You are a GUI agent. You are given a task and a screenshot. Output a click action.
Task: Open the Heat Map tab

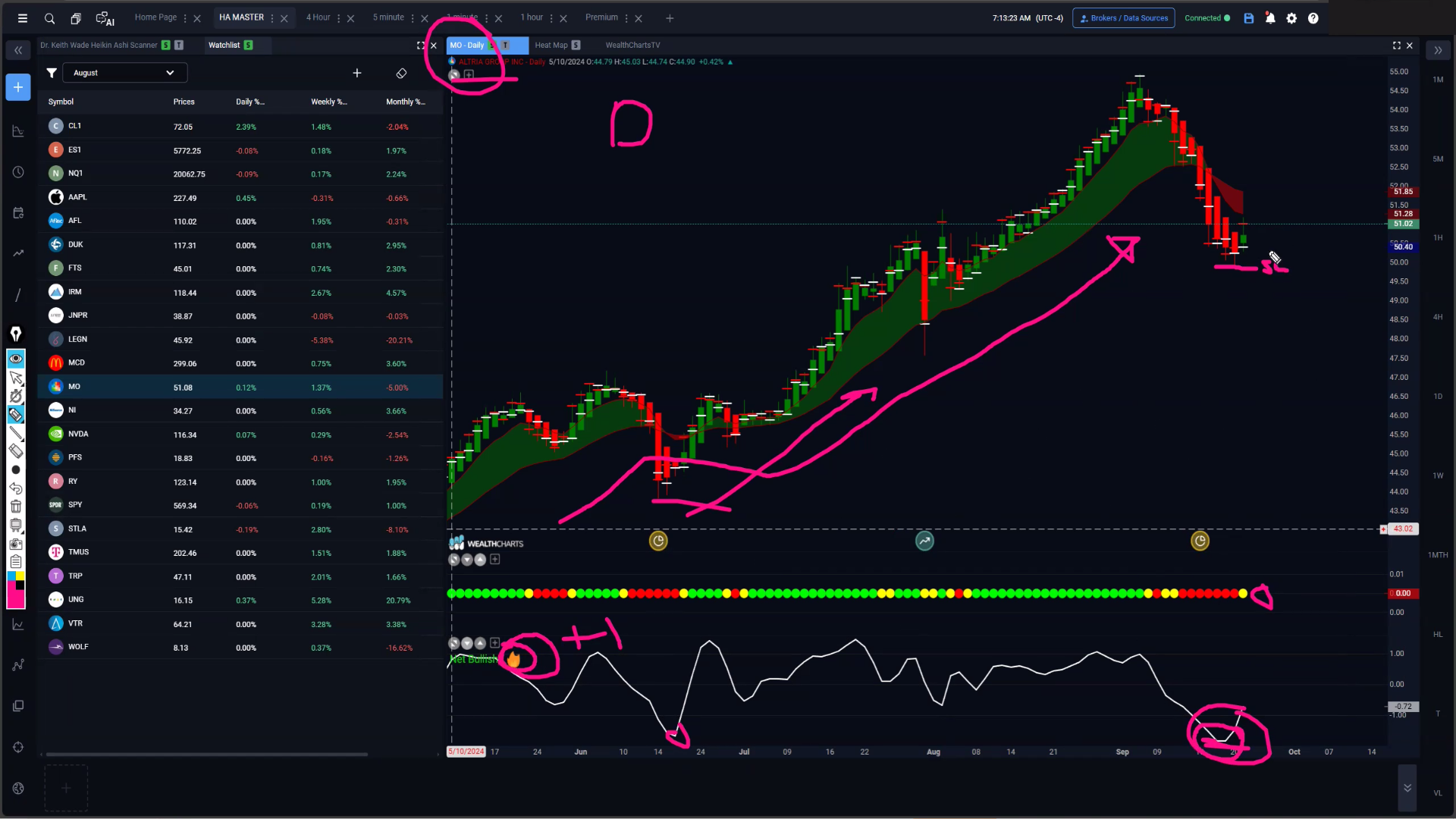coord(551,45)
